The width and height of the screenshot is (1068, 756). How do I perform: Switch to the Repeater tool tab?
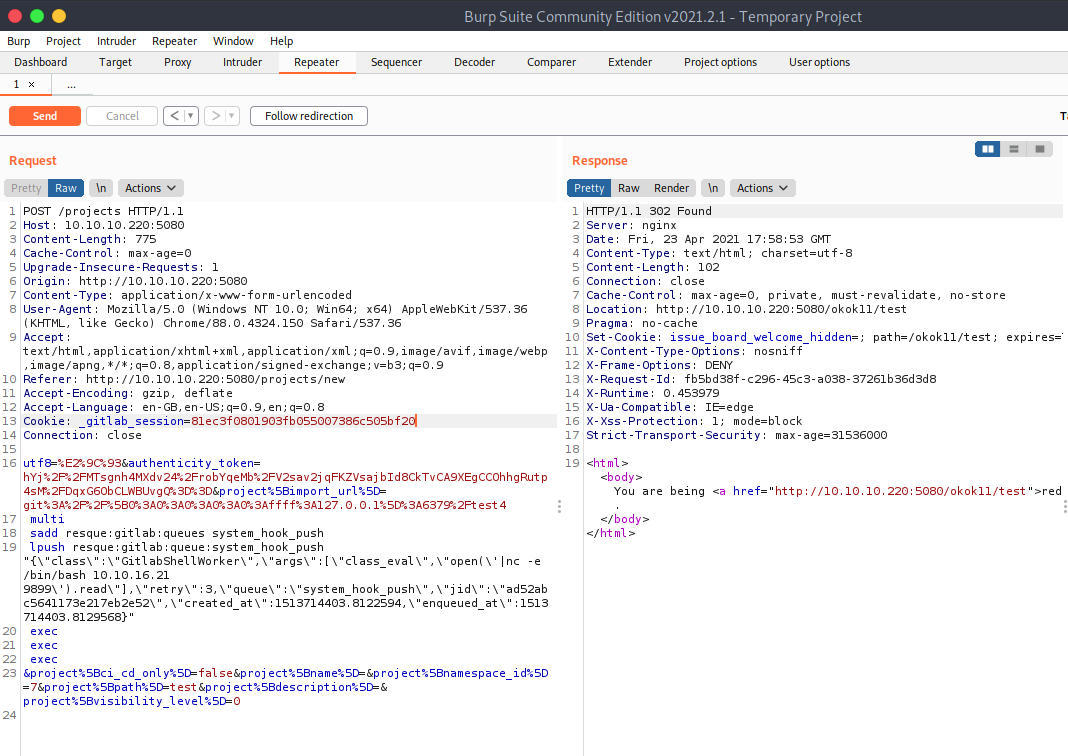tap(317, 62)
